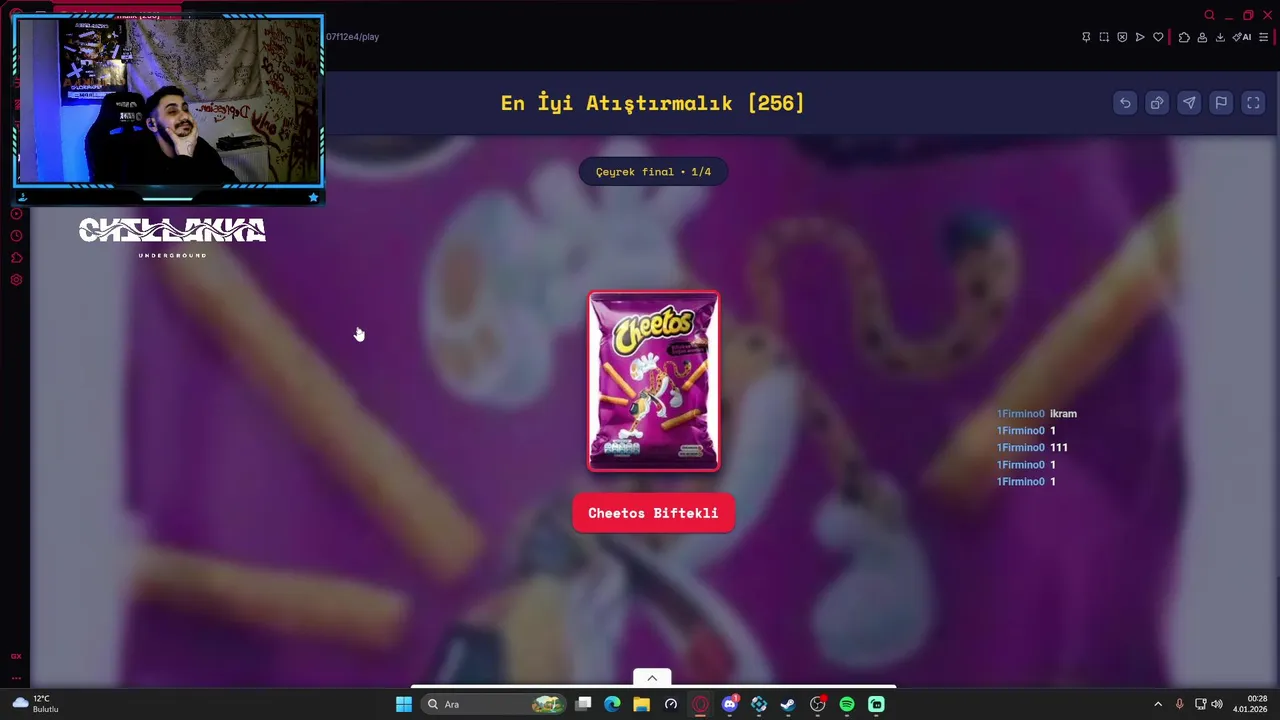This screenshot has width=1280, height=720.
Task: Open the ad blocker shield icon
Action: pos(1122,37)
